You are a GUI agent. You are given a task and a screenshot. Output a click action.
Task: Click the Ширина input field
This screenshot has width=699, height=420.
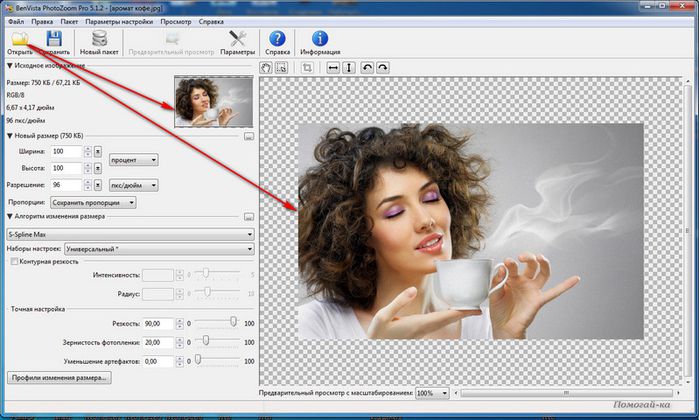pos(66,152)
